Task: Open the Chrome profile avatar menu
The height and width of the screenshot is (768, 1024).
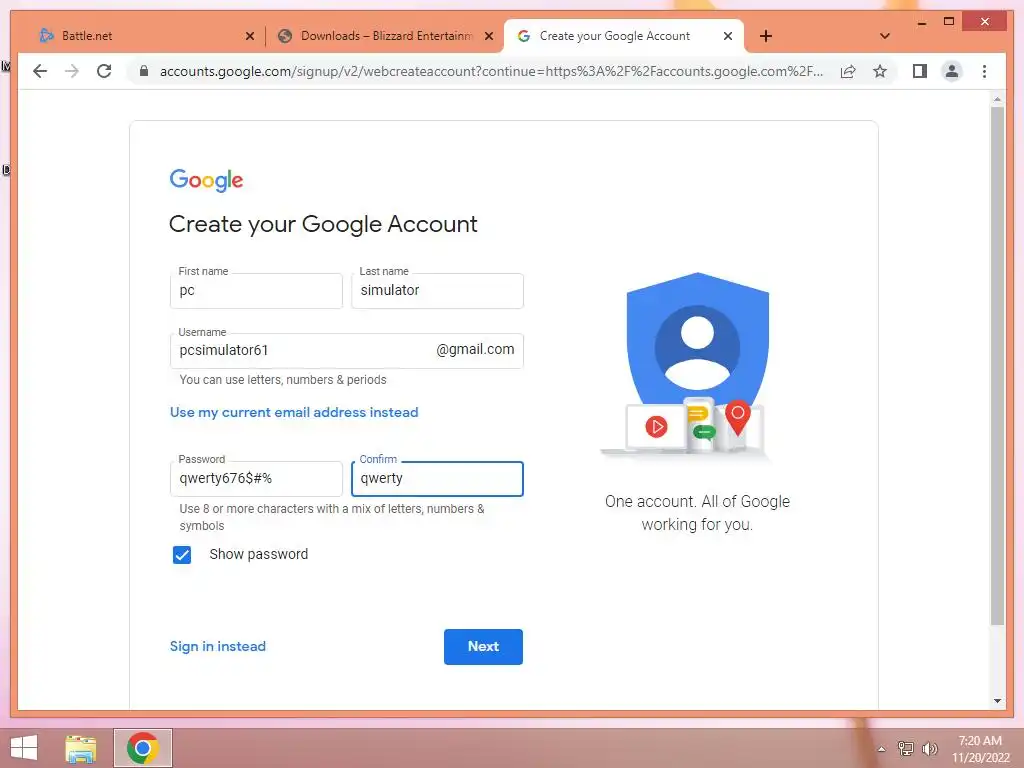Action: (952, 71)
